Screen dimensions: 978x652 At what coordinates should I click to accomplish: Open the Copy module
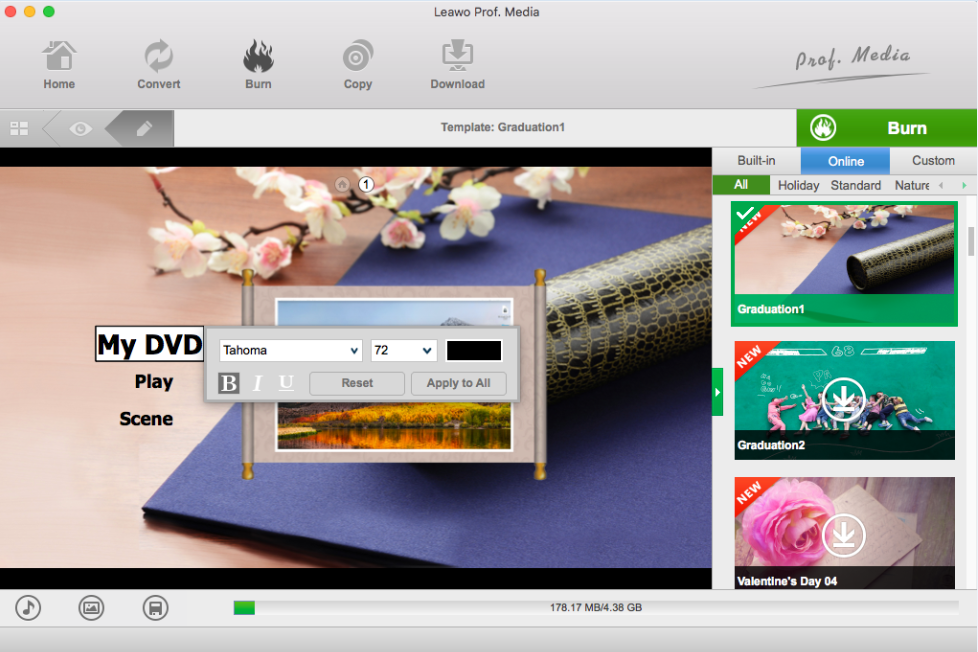click(358, 65)
